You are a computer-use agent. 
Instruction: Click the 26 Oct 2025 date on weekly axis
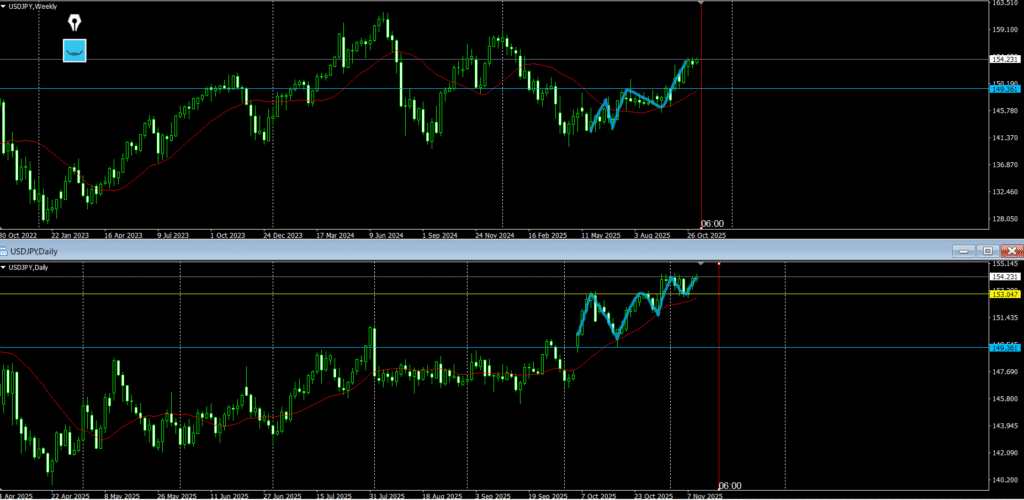705,236
